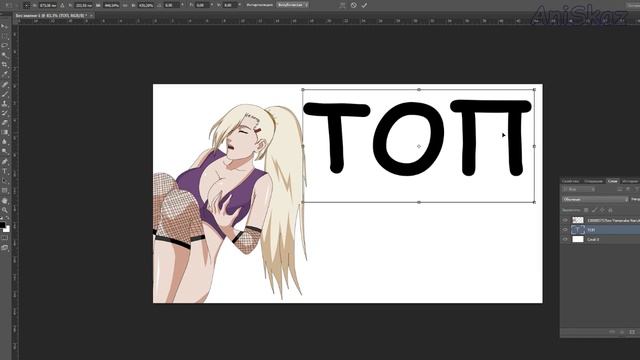
Task: Lock image pixels with brush icon
Action: point(594,210)
